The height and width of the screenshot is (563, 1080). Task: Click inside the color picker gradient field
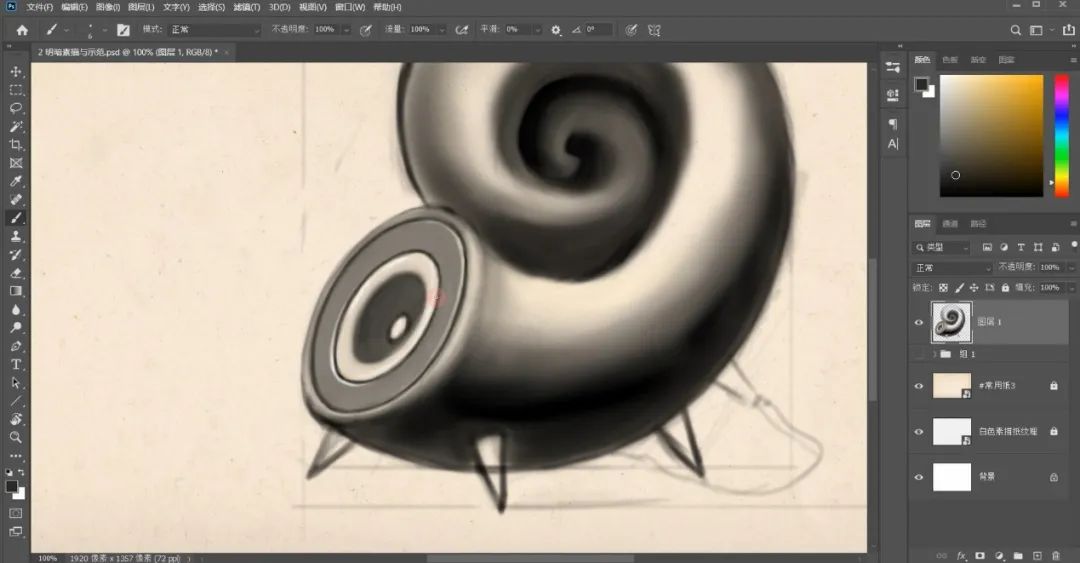(990, 135)
